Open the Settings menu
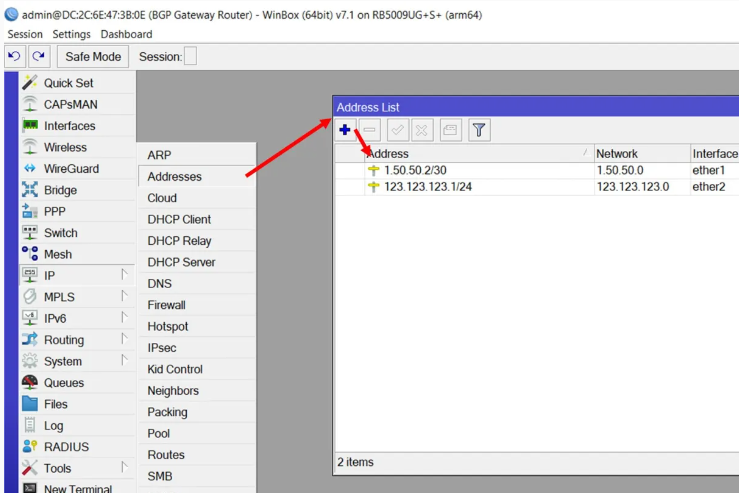739x493 pixels. pyautogui.click(x=71, y=34)
